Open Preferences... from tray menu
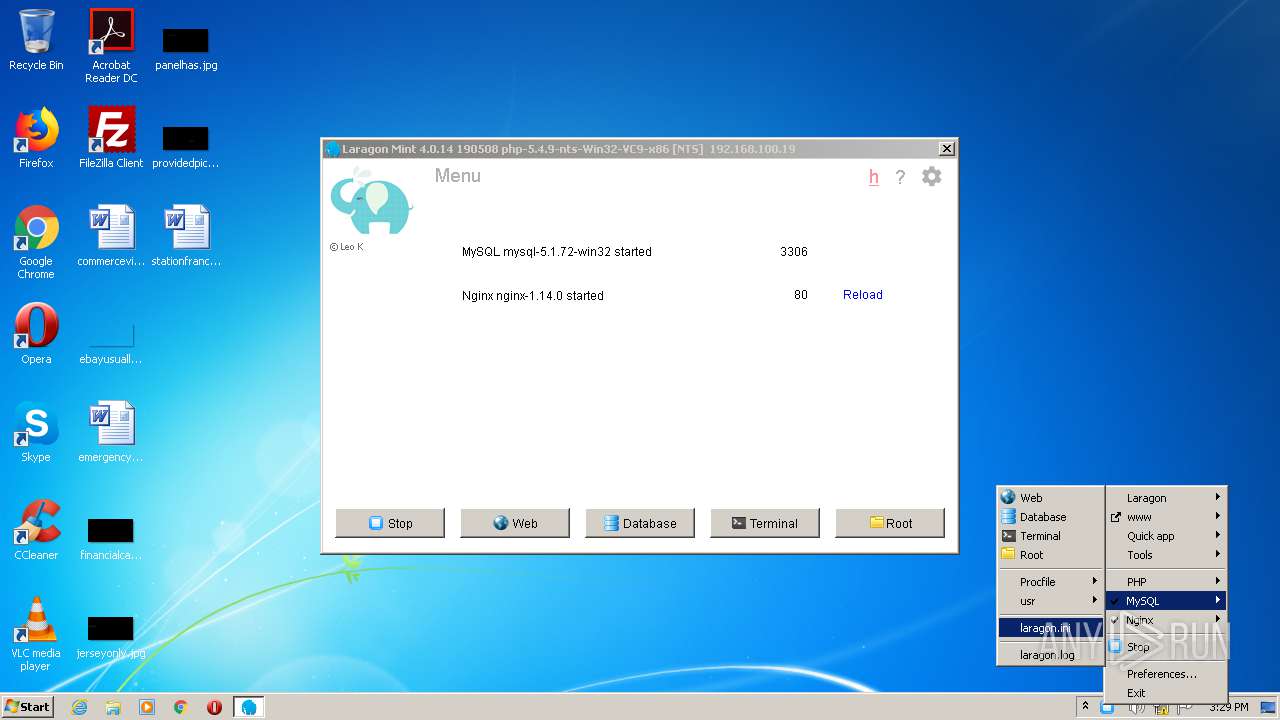This screenshot has height=720, width=1280. point(1166,674)
